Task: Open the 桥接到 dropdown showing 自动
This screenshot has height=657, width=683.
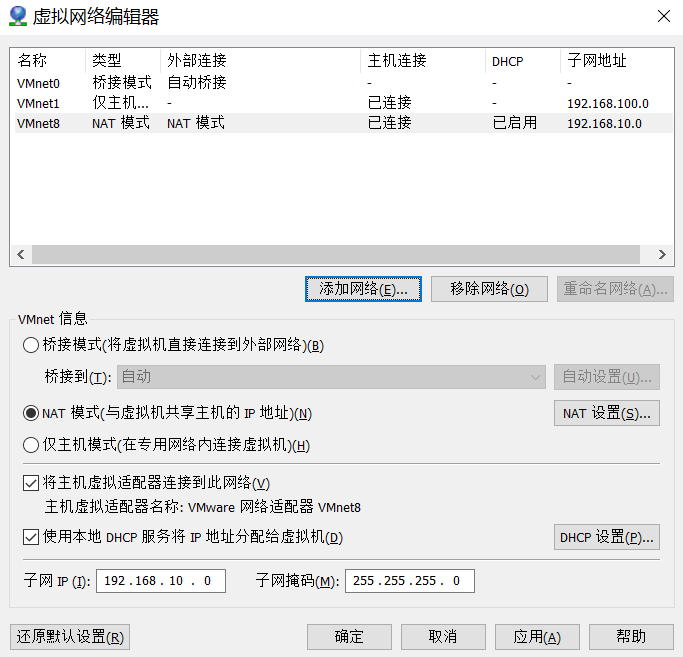Action: [x=331, y=377]
